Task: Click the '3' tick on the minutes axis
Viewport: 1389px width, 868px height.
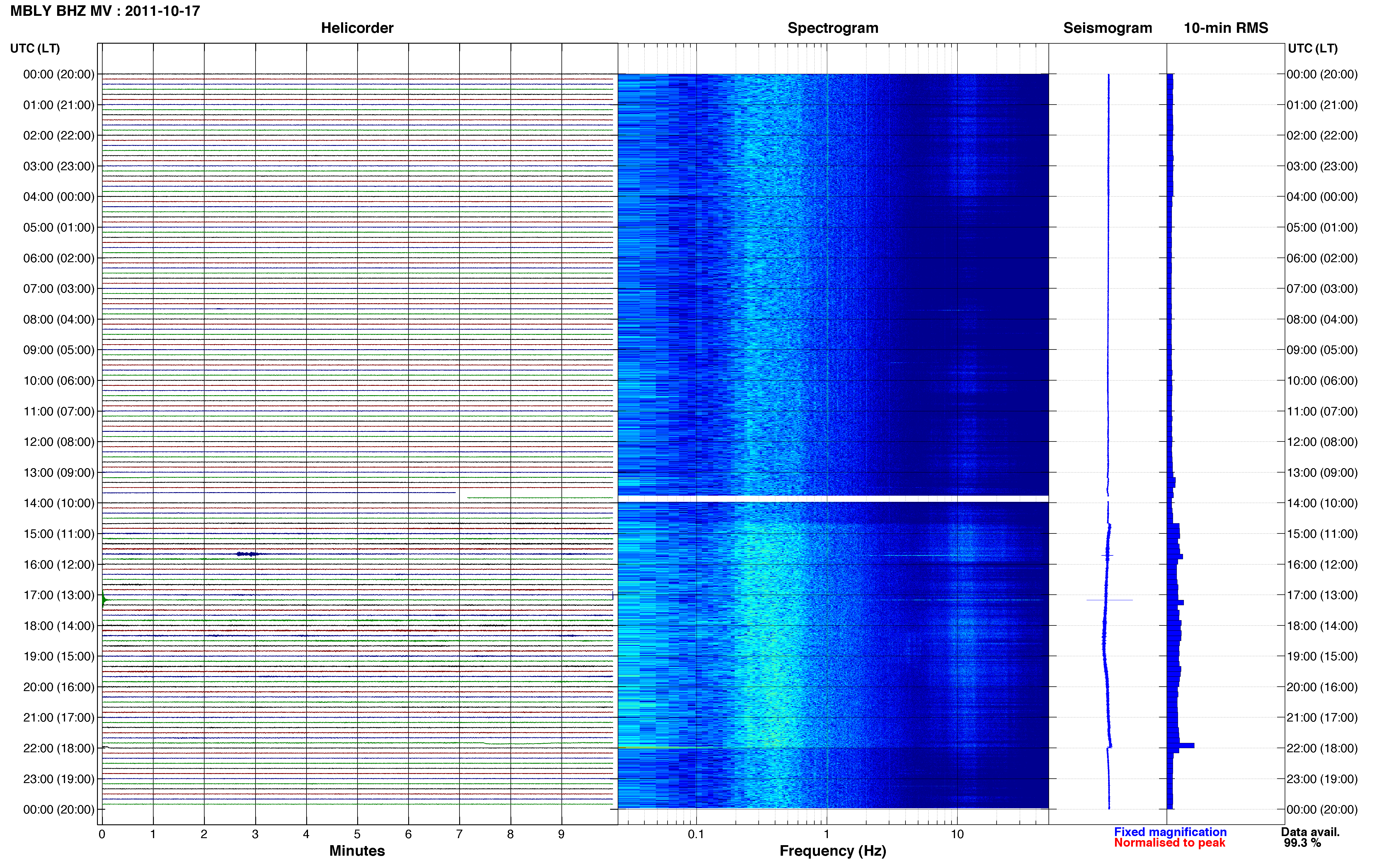Action: click(255, 834)
